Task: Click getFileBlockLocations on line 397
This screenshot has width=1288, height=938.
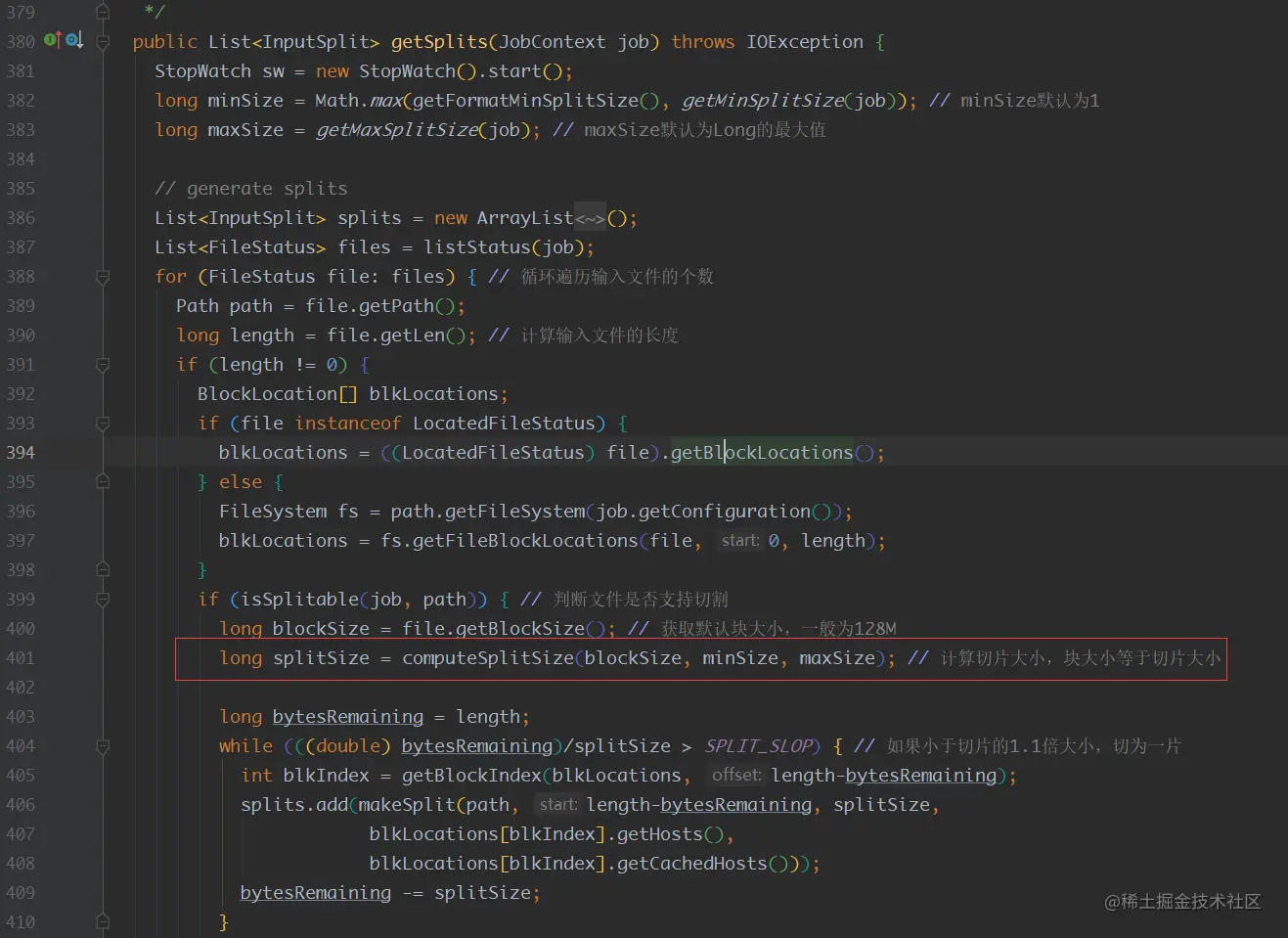Action: [x=525, y=541]
